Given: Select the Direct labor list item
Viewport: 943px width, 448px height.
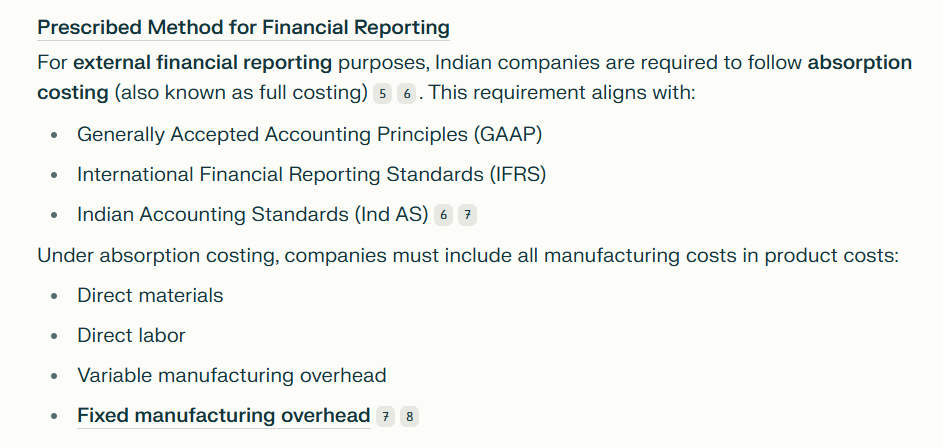Looking at the screenshot, I should coord(131,336).
